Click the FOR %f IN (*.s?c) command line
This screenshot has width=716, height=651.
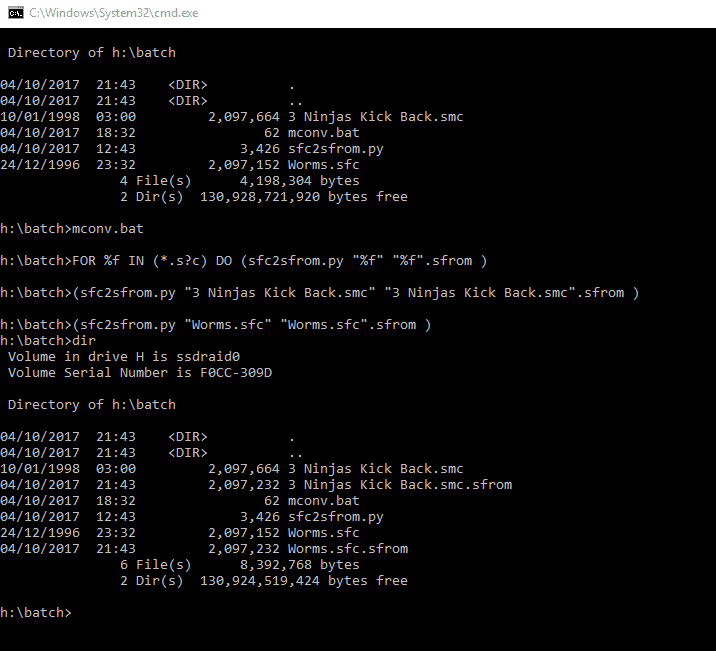point(244,261)
